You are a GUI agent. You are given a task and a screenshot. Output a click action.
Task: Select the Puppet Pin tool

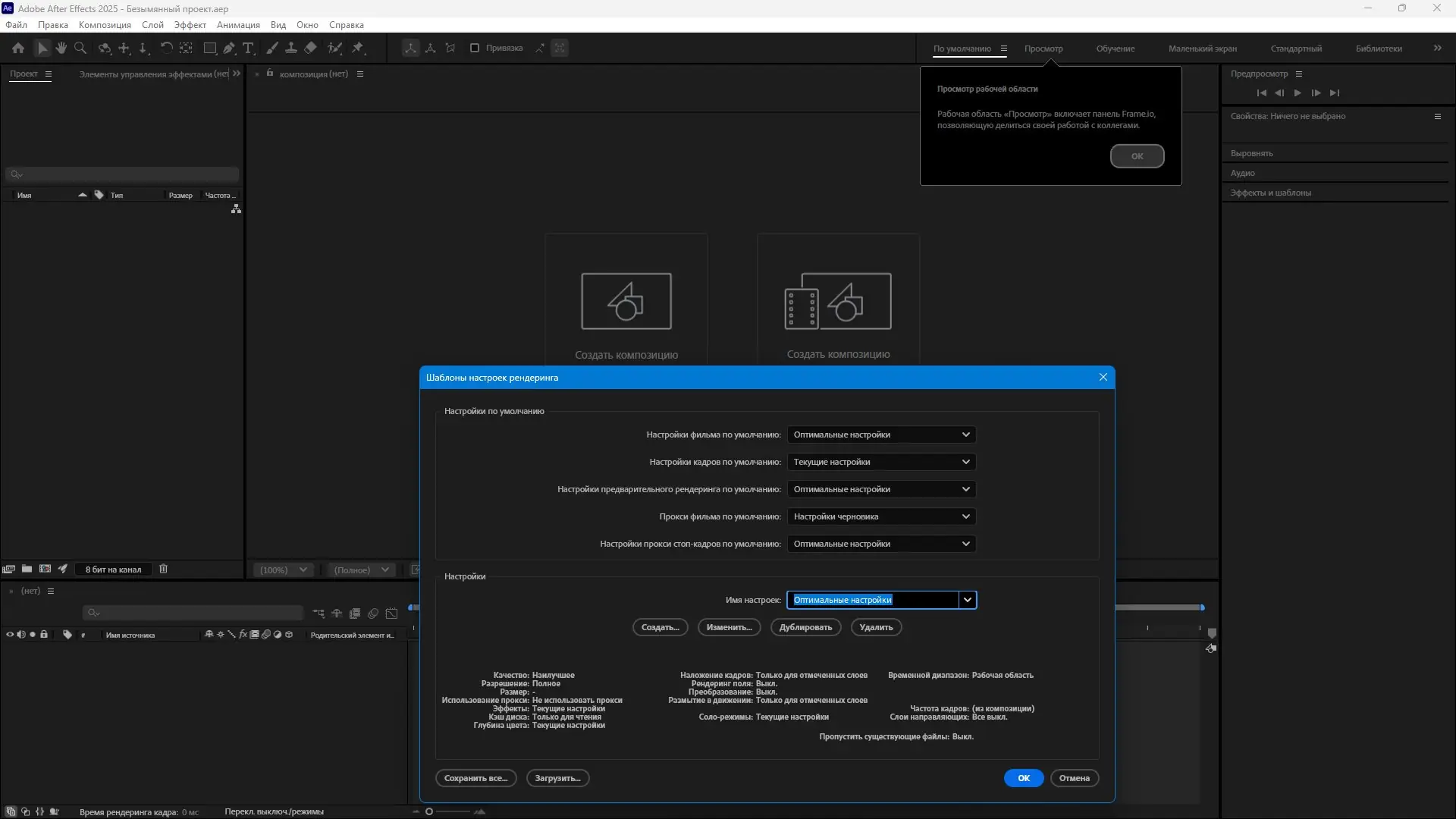[x=358, y=48]
